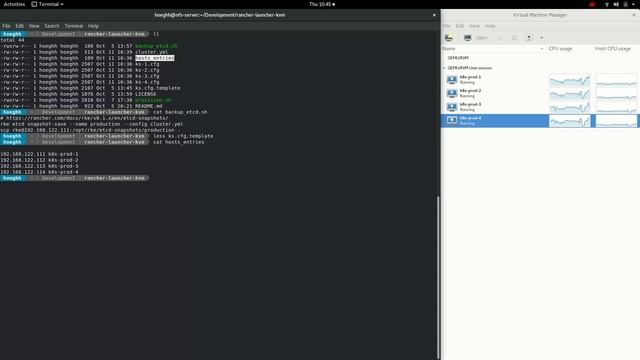The image size is (640, 360).
Task: Open Help menu in Virtual Machine Manager
Action: 490,26
